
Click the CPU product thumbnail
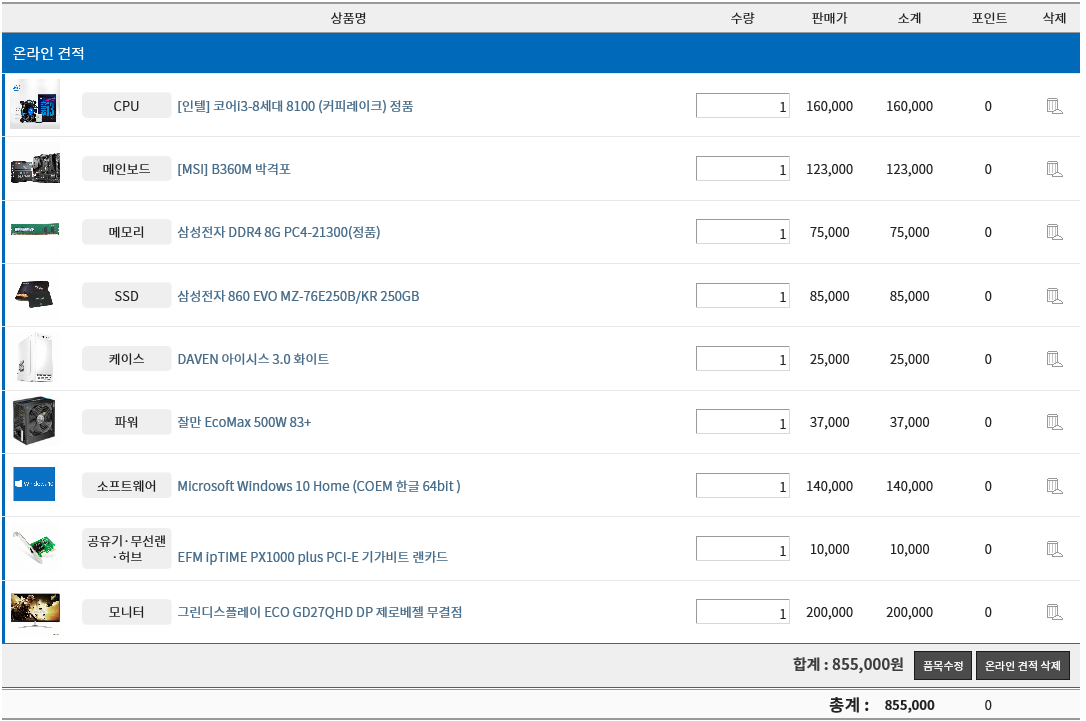[x=35, y=105]
